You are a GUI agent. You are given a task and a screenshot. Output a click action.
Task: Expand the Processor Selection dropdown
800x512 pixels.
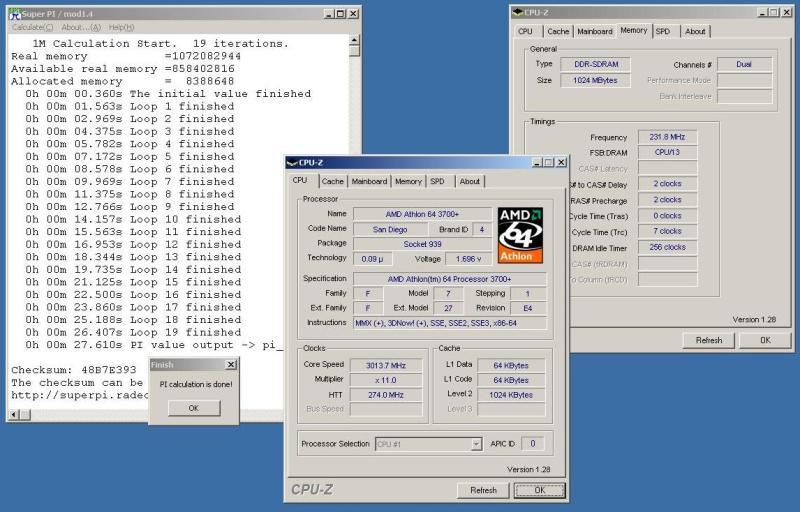click(476, 444)
